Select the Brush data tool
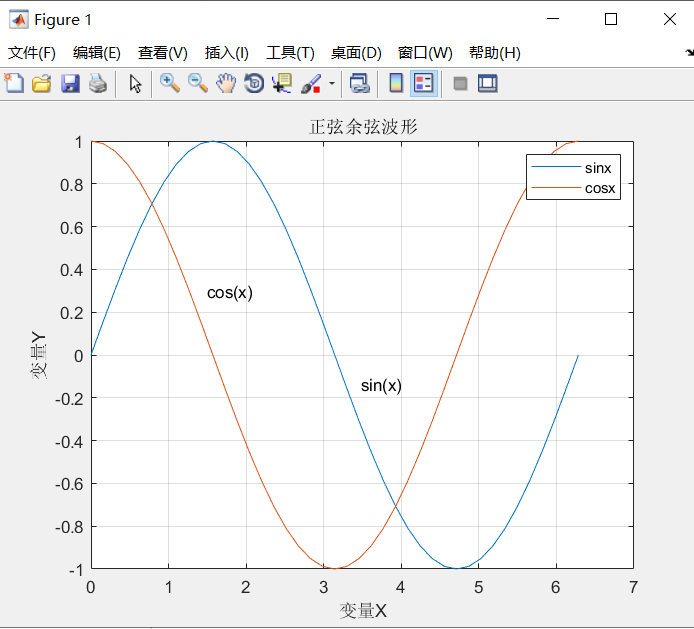 click(311, 83)
